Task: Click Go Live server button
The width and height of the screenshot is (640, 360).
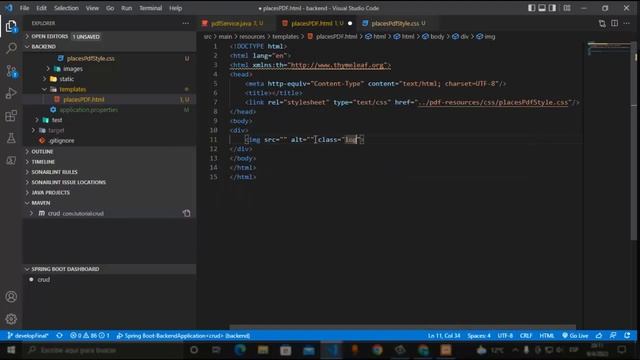Action: [575, 336]
